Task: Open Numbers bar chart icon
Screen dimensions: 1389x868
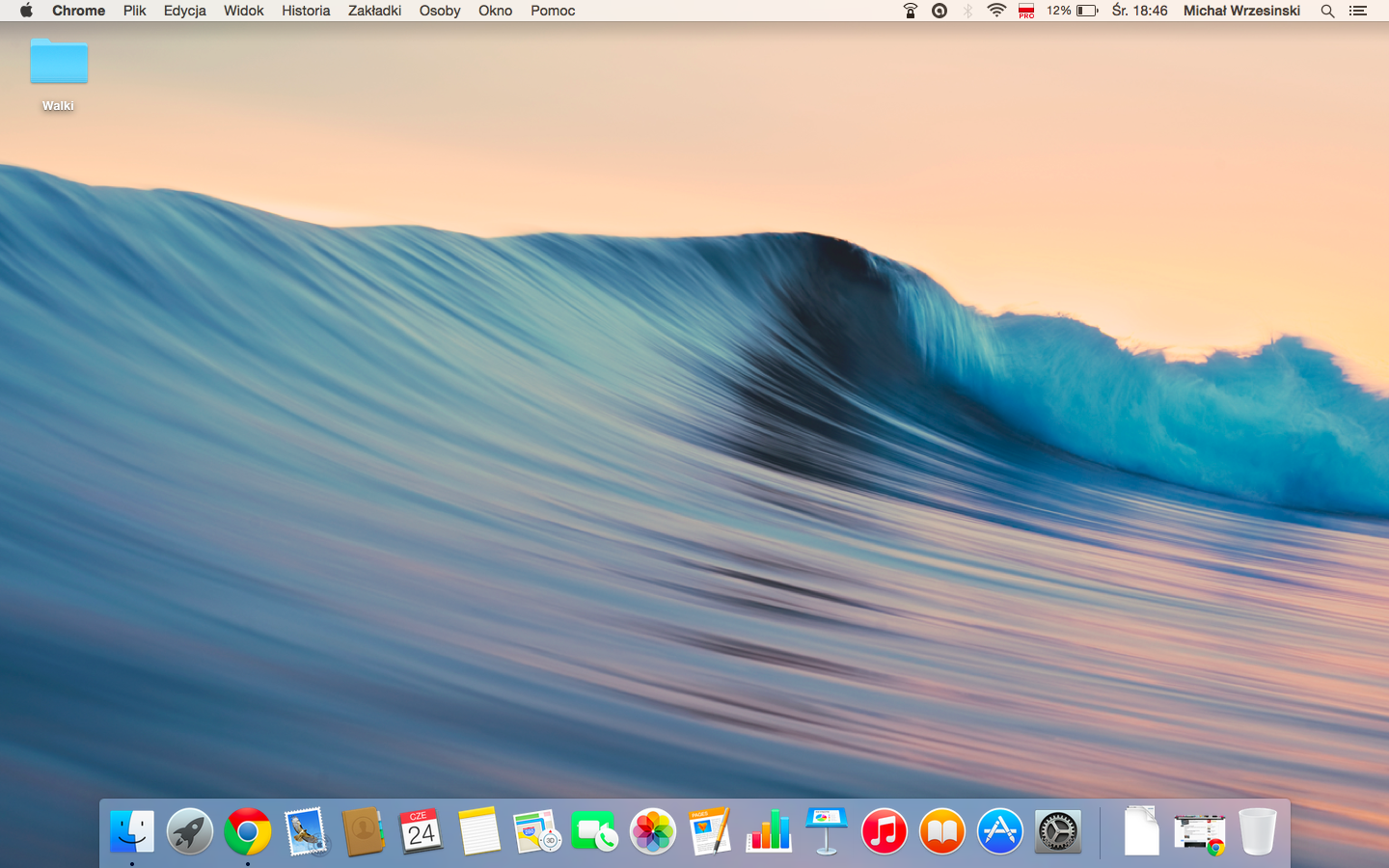Action: point(769,831)
